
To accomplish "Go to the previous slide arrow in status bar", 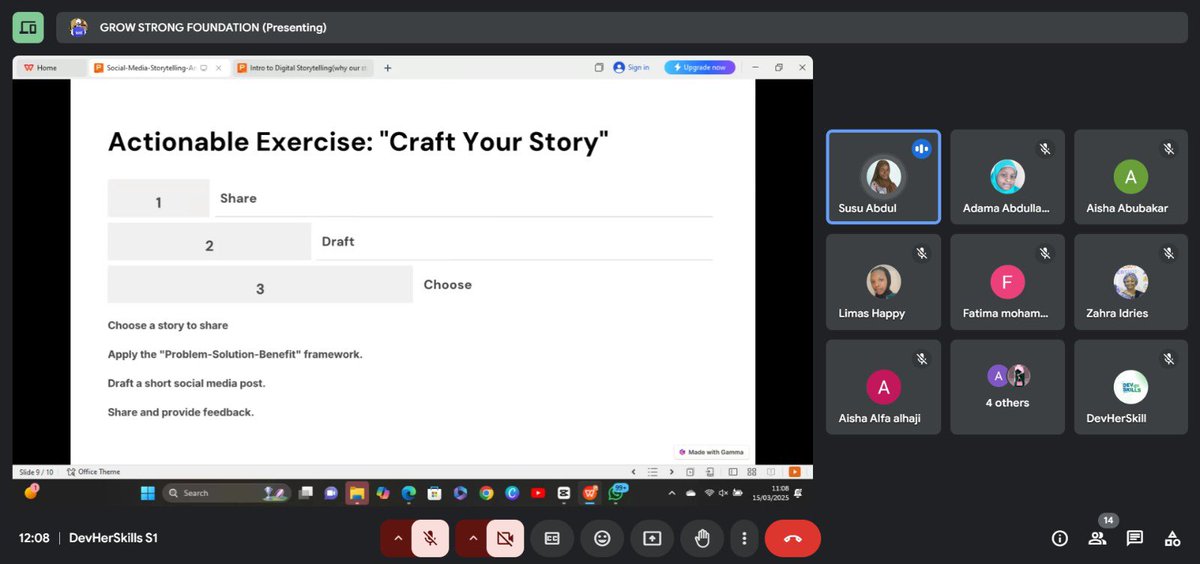I will [632, 472].
